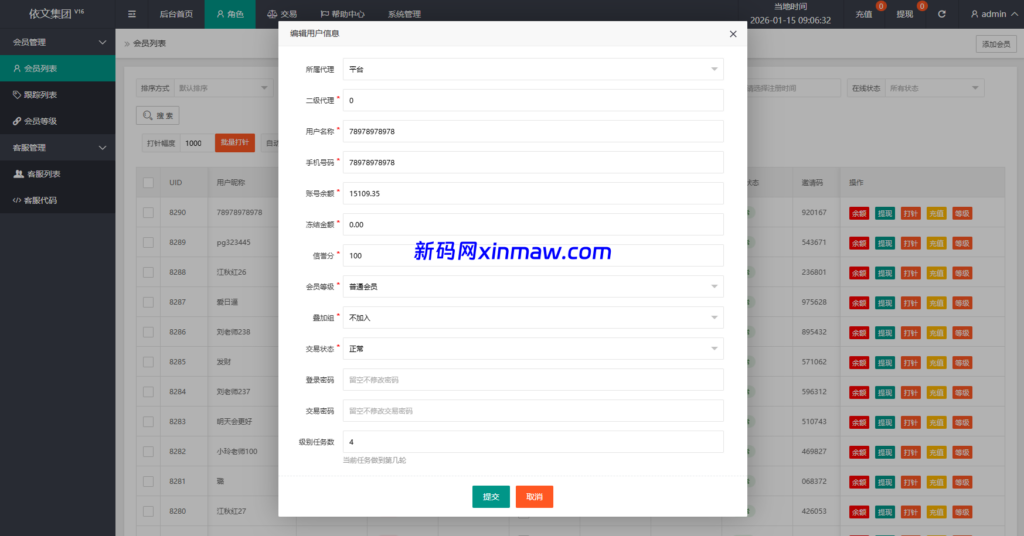Check the row checkbox for UID 8286
Image resolution: width=1024 pixels, height=536 pixels.
coord(148,332)
